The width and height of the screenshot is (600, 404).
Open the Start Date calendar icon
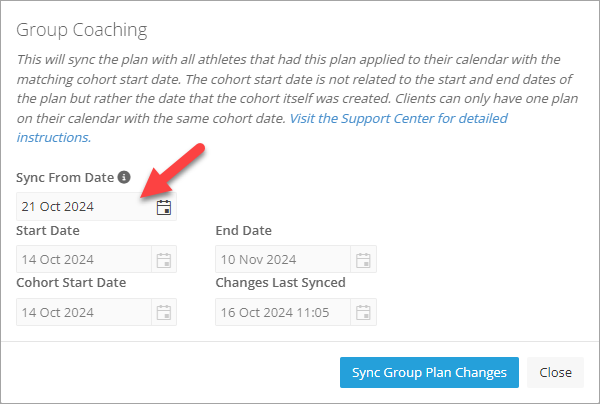164,260
